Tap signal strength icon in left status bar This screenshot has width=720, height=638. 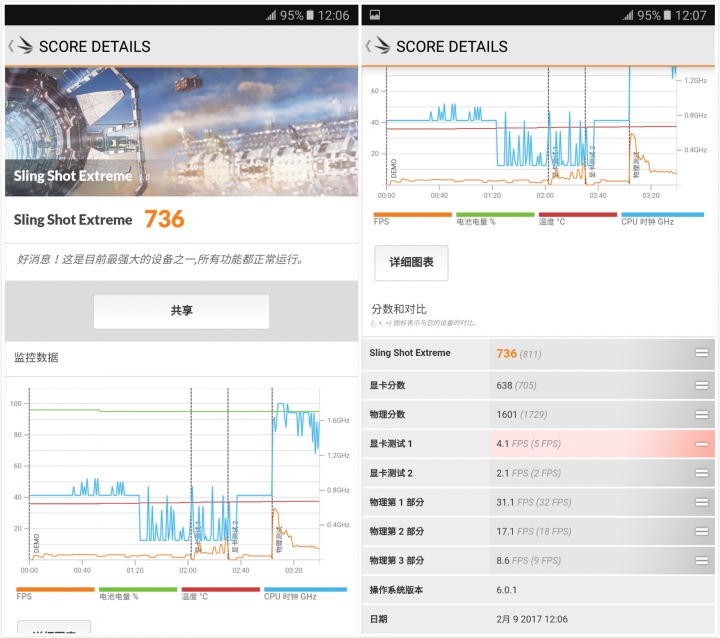click(271, 15)
